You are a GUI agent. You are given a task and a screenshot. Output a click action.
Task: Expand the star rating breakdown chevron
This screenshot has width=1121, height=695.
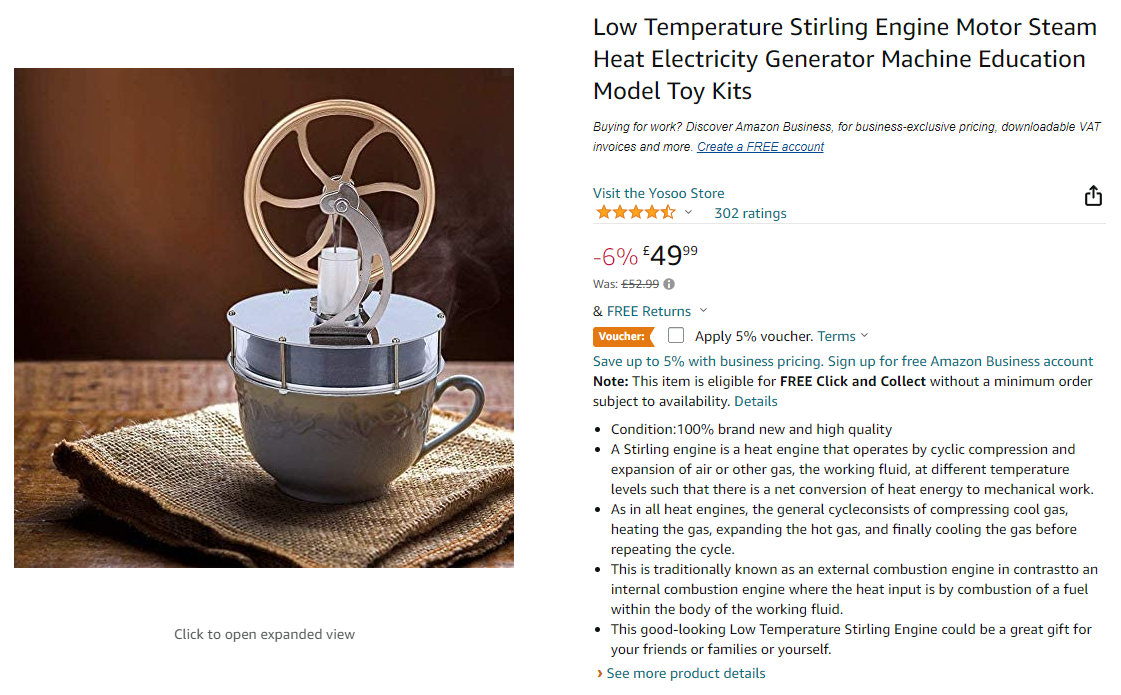click(x=688, y=213)
